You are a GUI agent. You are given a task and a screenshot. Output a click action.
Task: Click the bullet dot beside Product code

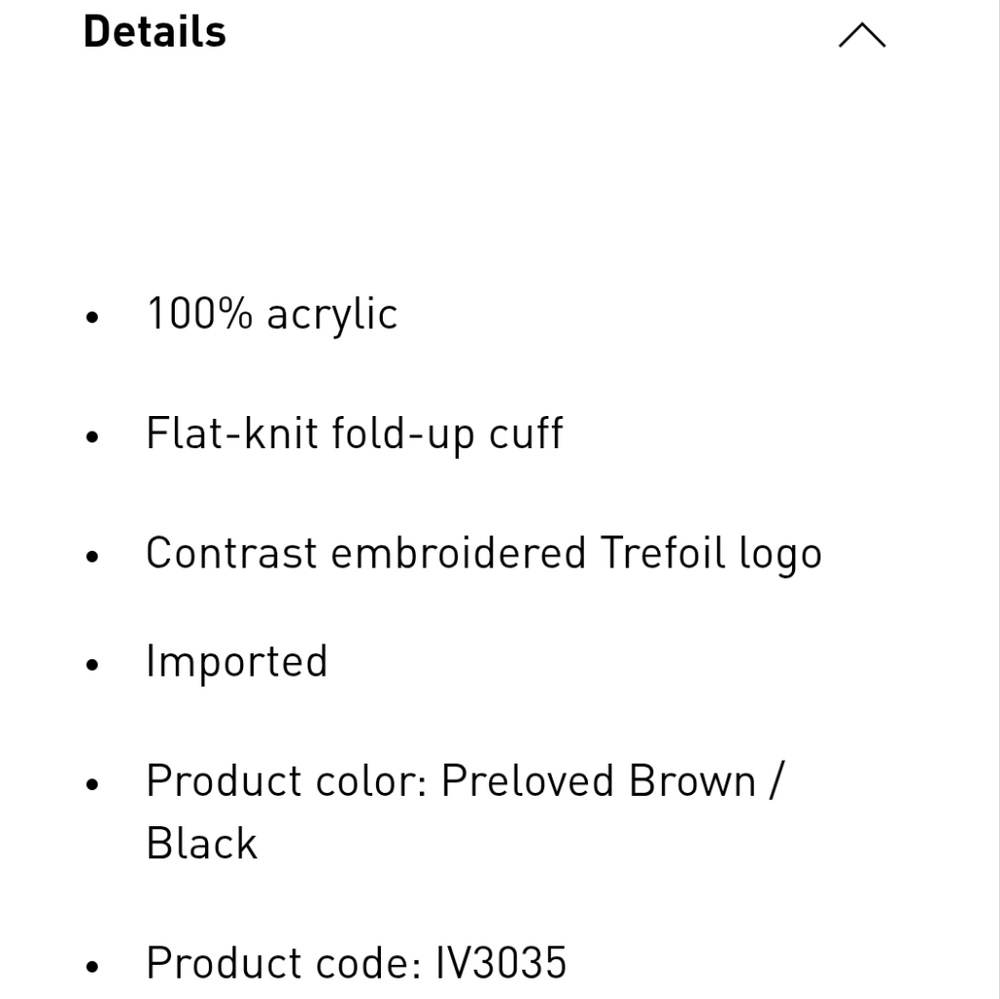[x=92, y=966]
